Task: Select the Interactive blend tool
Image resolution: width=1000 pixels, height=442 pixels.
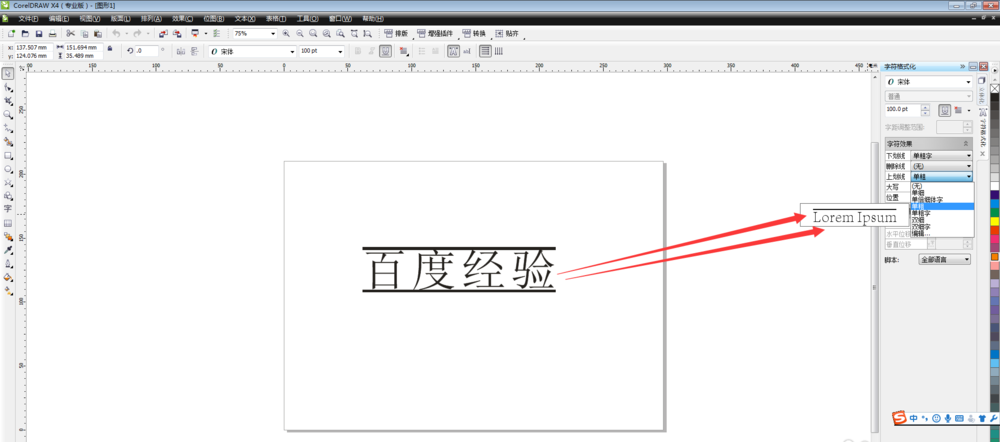Action: 8,237
